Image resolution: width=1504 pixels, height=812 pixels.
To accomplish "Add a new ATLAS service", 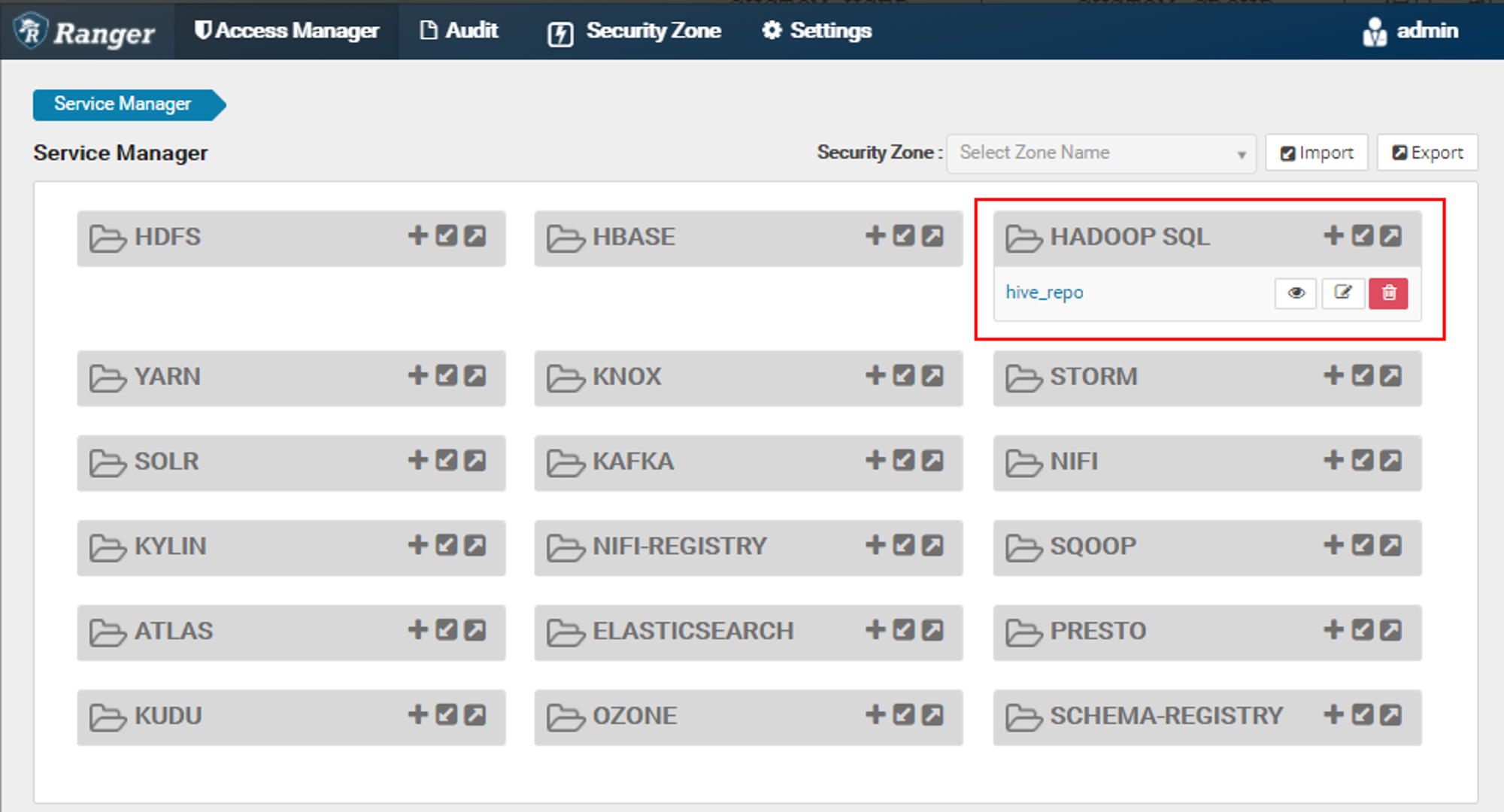I will (417, 630).
